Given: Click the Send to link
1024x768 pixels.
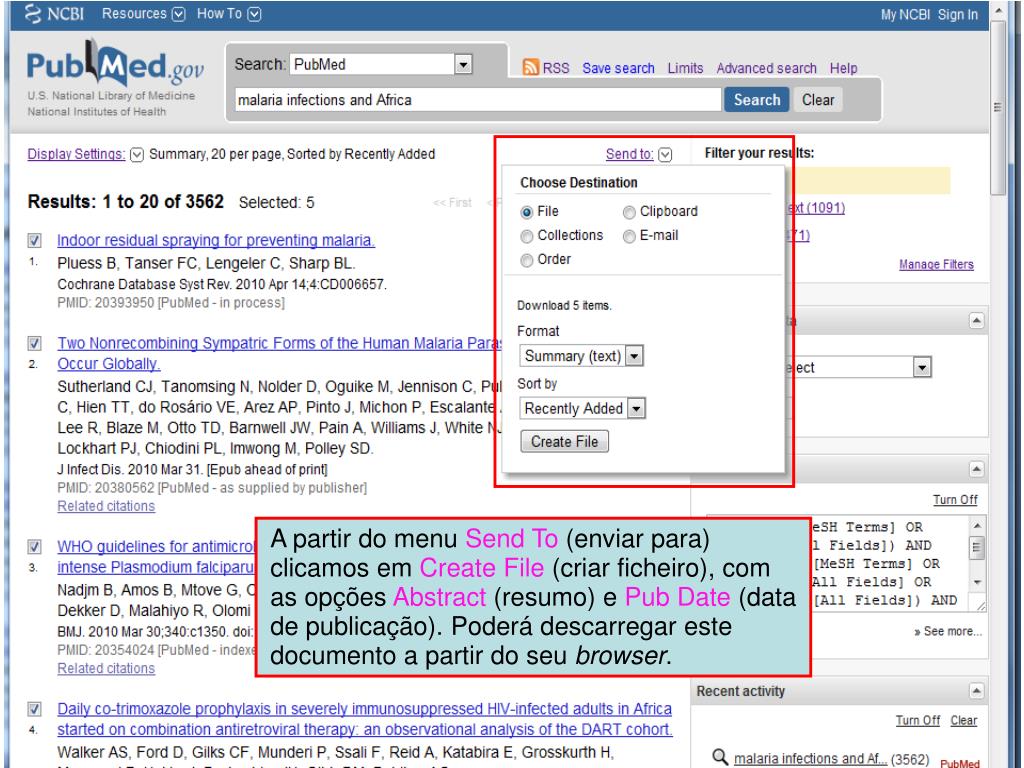Looking at the screenshot, I should coord(629,154).
